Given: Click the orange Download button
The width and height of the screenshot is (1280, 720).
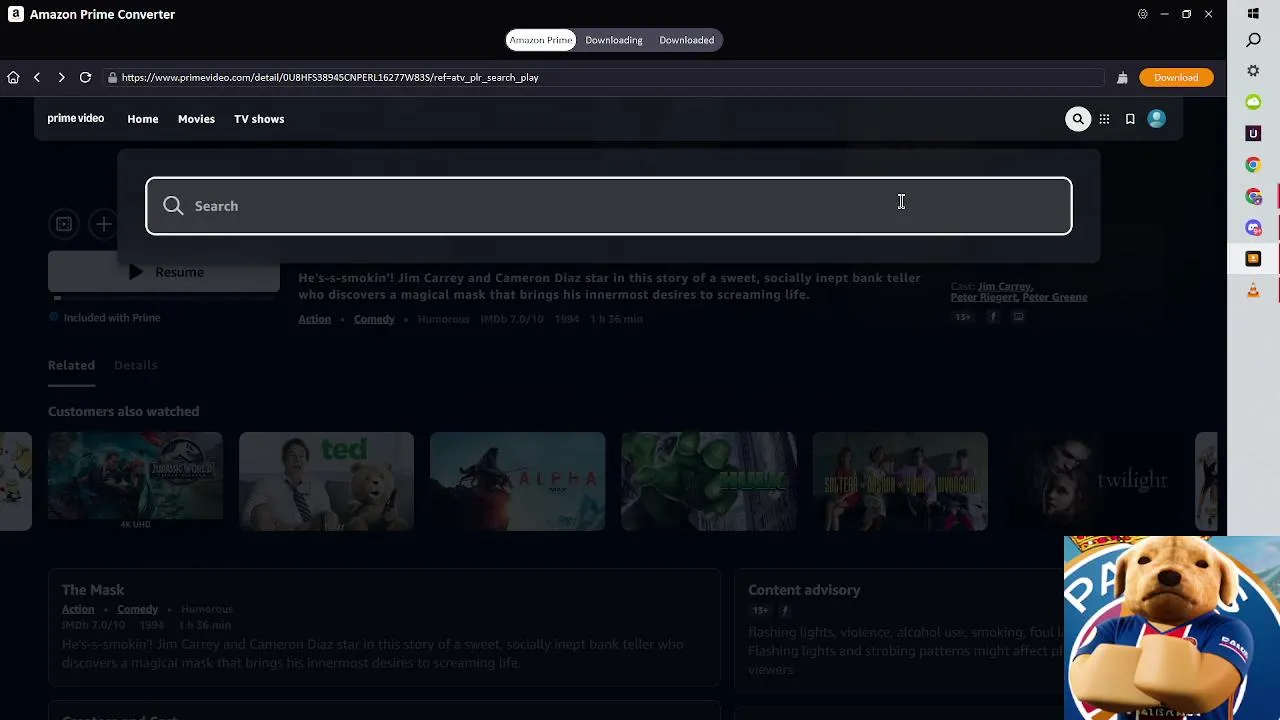Looking at the screenshot, I should coord(1176,77).
